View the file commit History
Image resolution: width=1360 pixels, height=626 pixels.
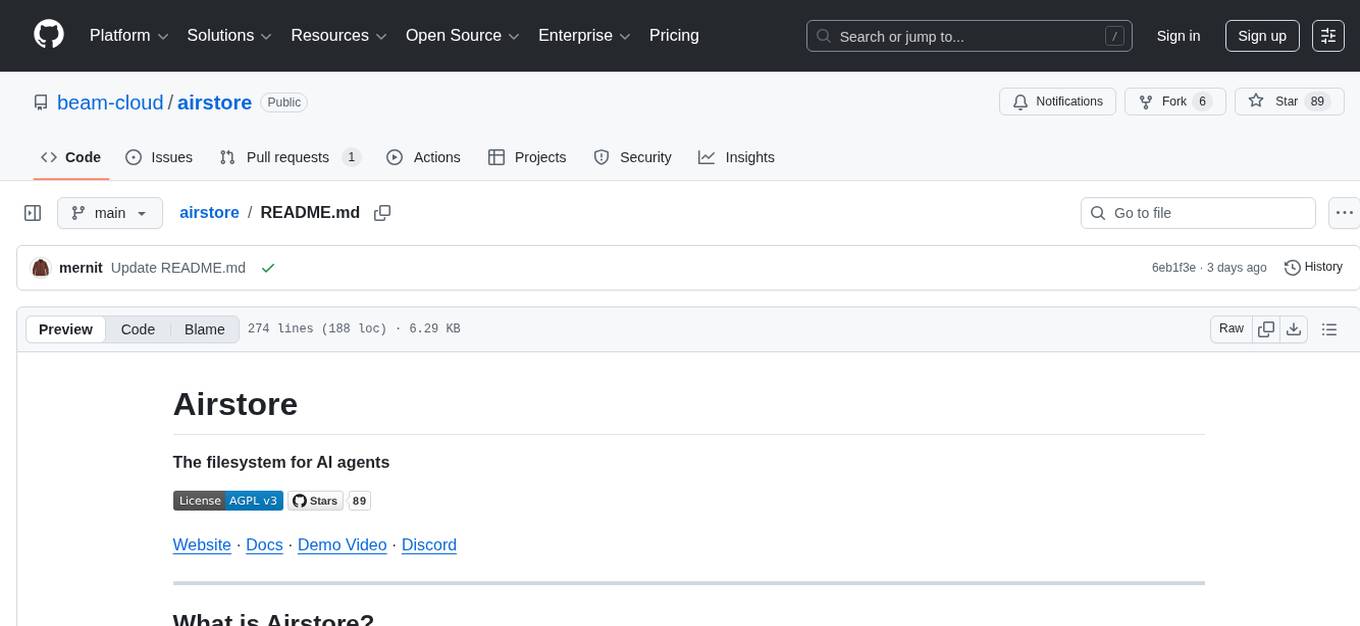click(x=1313, y=267)
